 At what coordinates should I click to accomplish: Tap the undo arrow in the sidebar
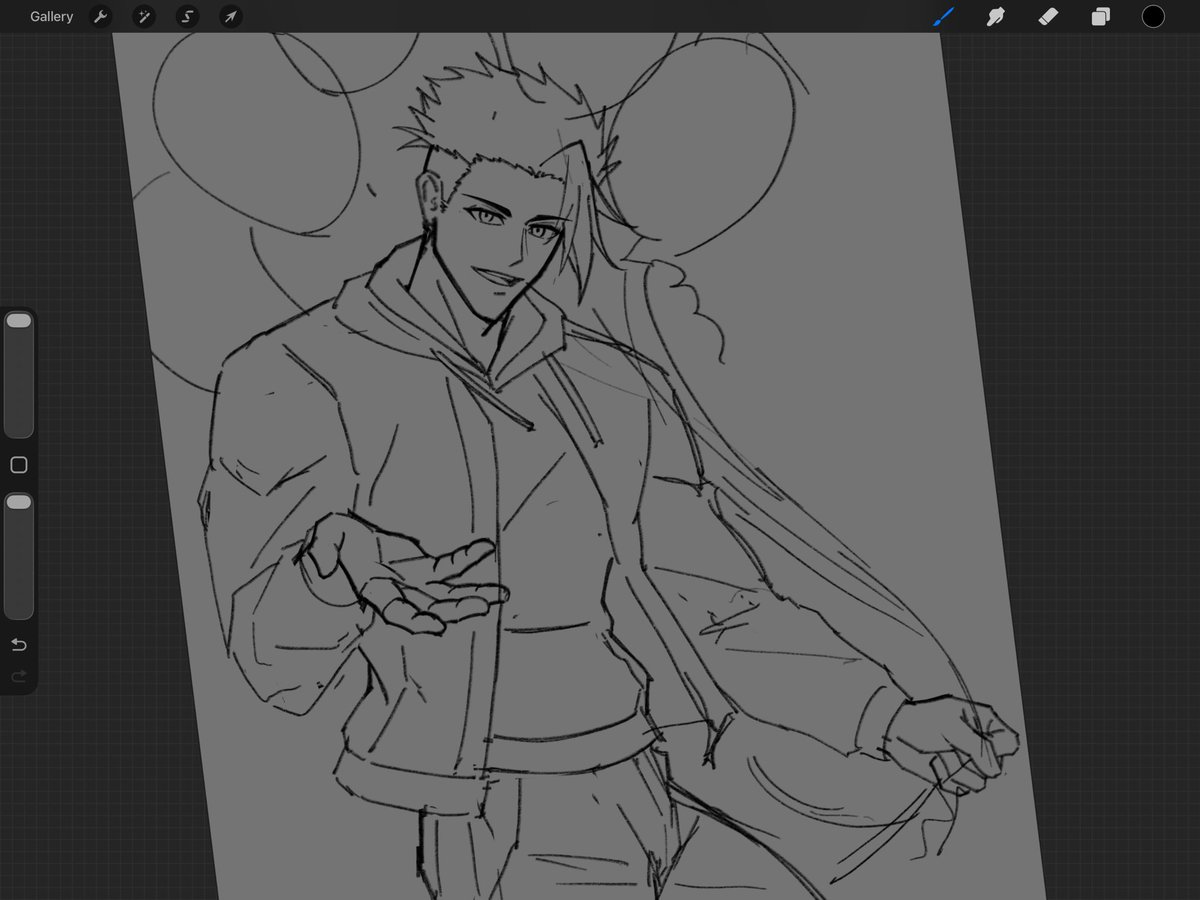pos(18,644)
